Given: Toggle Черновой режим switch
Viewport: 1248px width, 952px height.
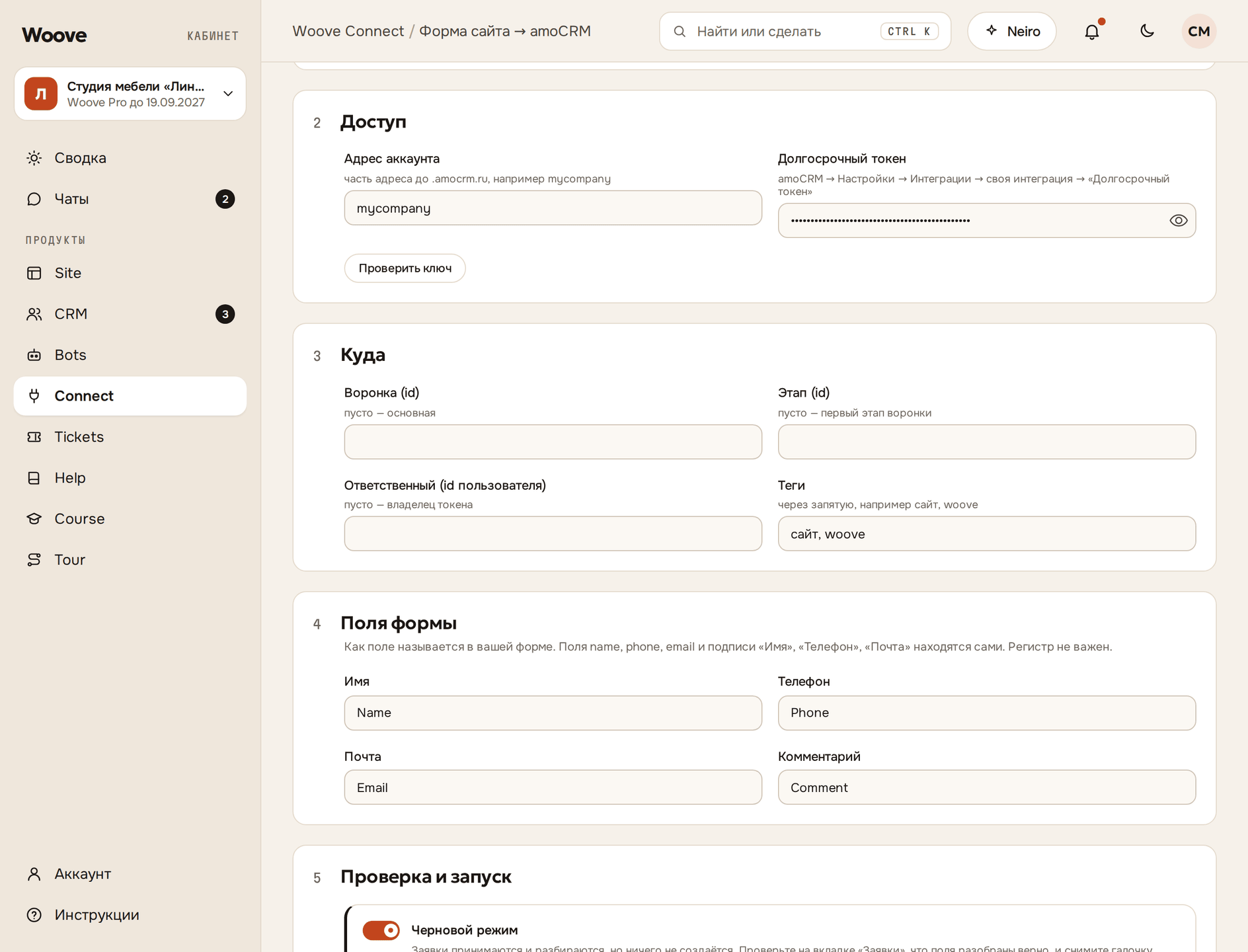Looking at the screenshot, I should click(381, 930).
